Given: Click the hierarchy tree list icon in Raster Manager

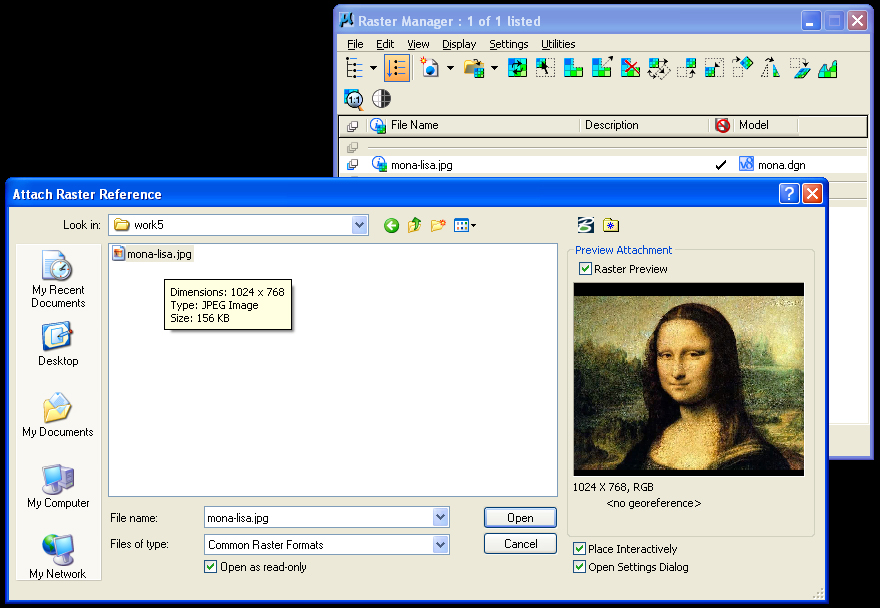Looking at the screenshot, I should coord(354,68).
